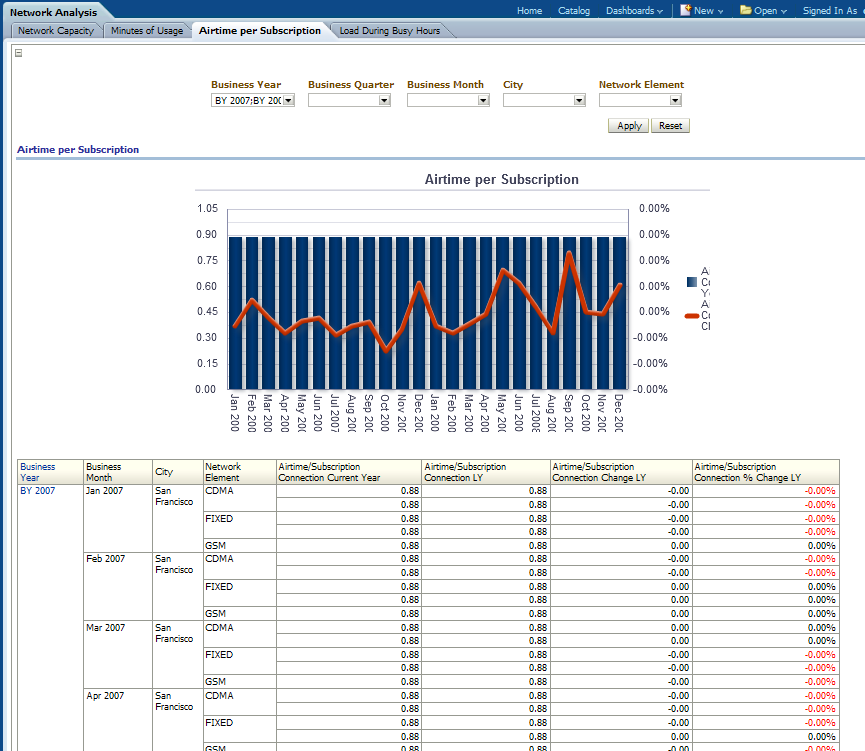
Task: Expand the Business Quarter dropdown
Action: tap(384, 100)
